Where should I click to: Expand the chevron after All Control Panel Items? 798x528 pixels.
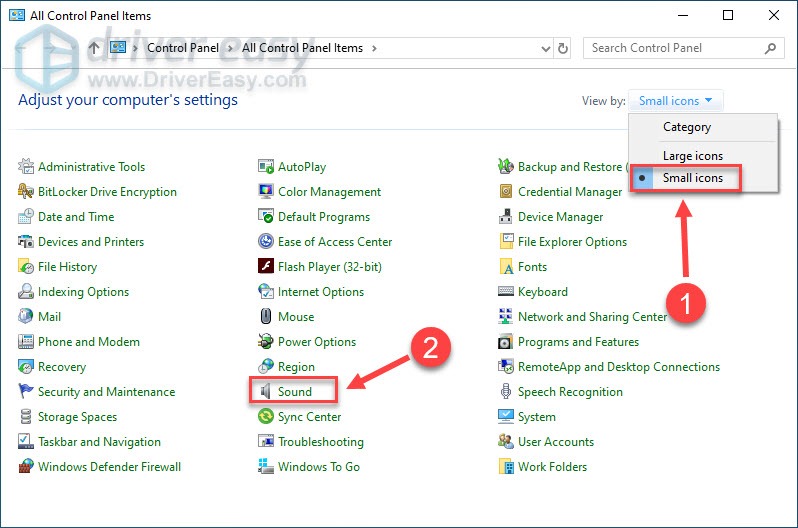click(x=374, y=48)
